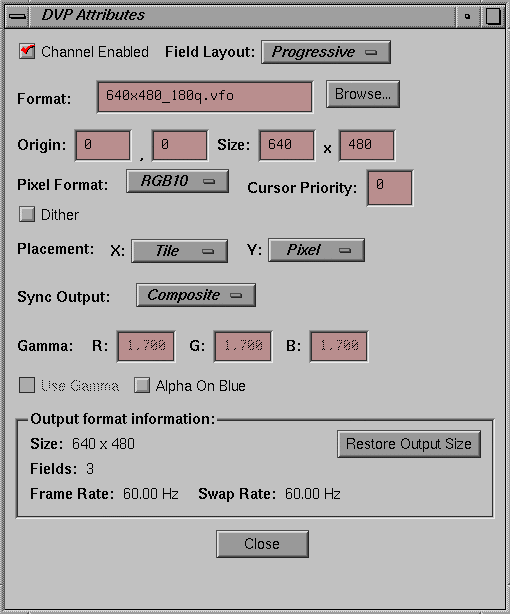Focus the Format file name field
Image resolution: width=510 pixels, height=614 pixels.
tap(205, 97)
